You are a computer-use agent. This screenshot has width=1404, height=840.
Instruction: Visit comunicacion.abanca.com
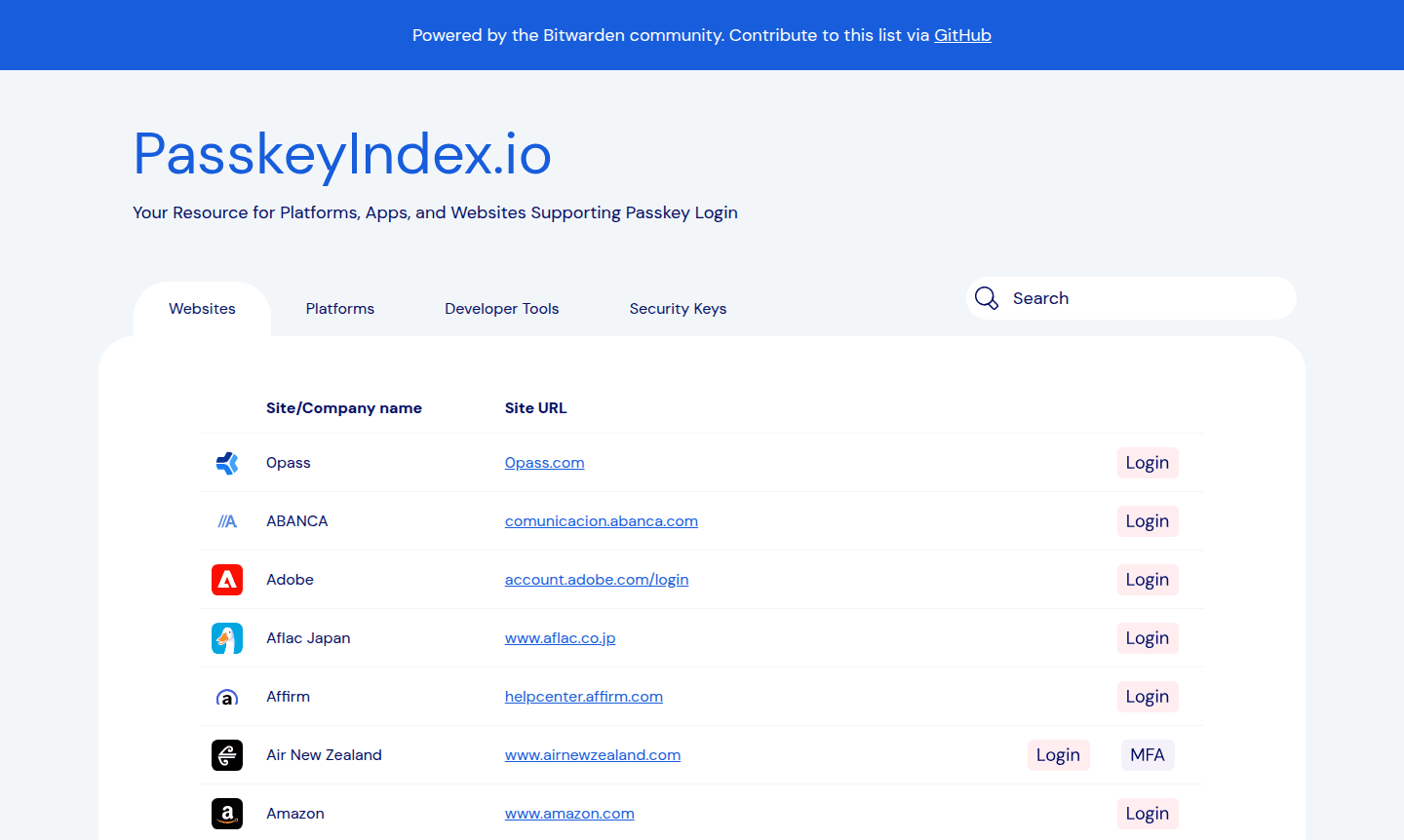tap(601, 521)
